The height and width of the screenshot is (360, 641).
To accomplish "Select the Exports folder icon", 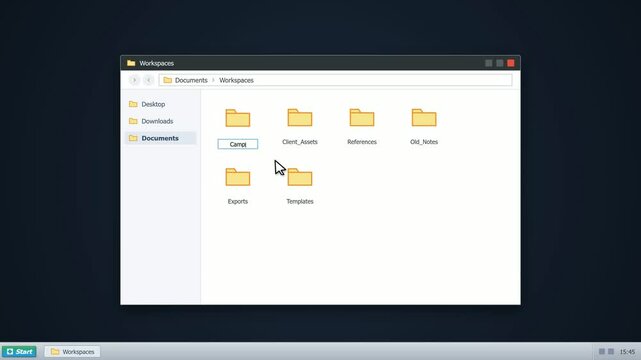I will pyautogui.click(x=238, y=177).
